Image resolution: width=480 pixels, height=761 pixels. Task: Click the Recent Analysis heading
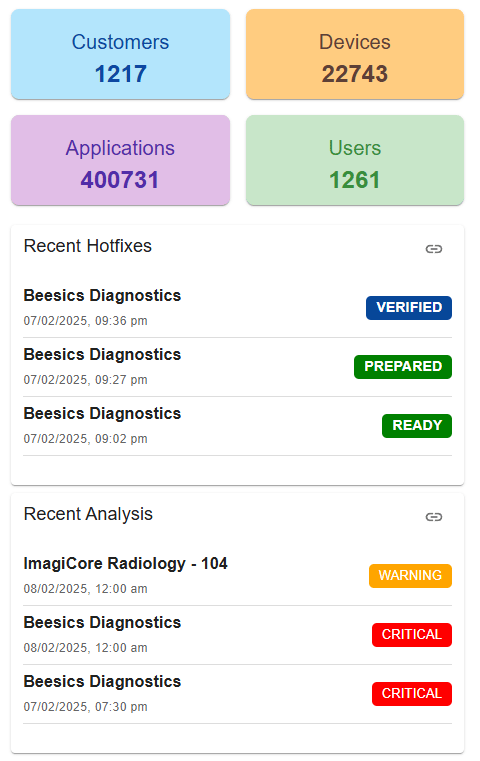coord(88,514)
